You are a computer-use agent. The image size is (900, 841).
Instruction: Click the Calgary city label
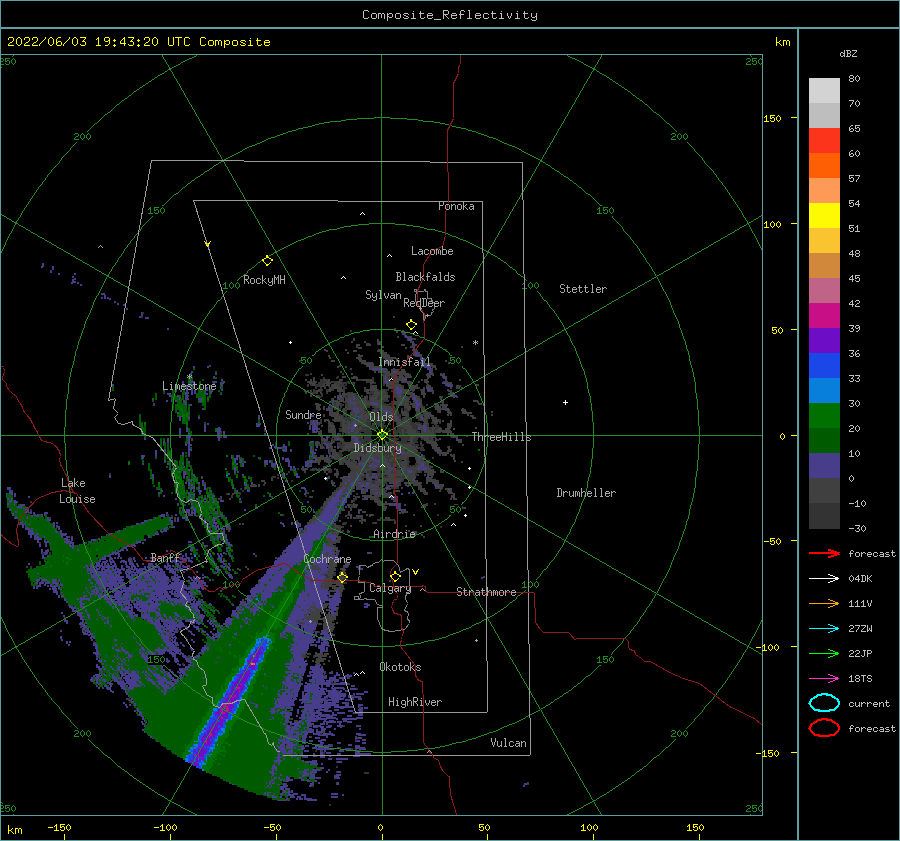390,588
